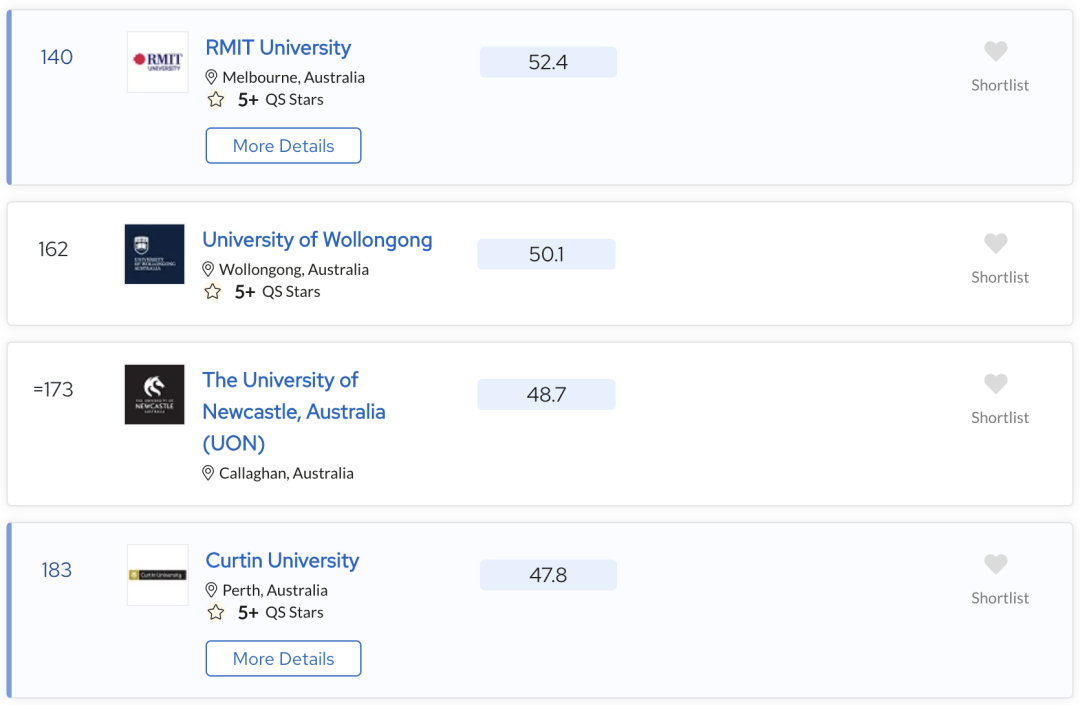Image resolution: width=1080 pixels, height=705 pixels.
Task: Open the University of Newcastle logo thumbnail
Action: point(154,394)
